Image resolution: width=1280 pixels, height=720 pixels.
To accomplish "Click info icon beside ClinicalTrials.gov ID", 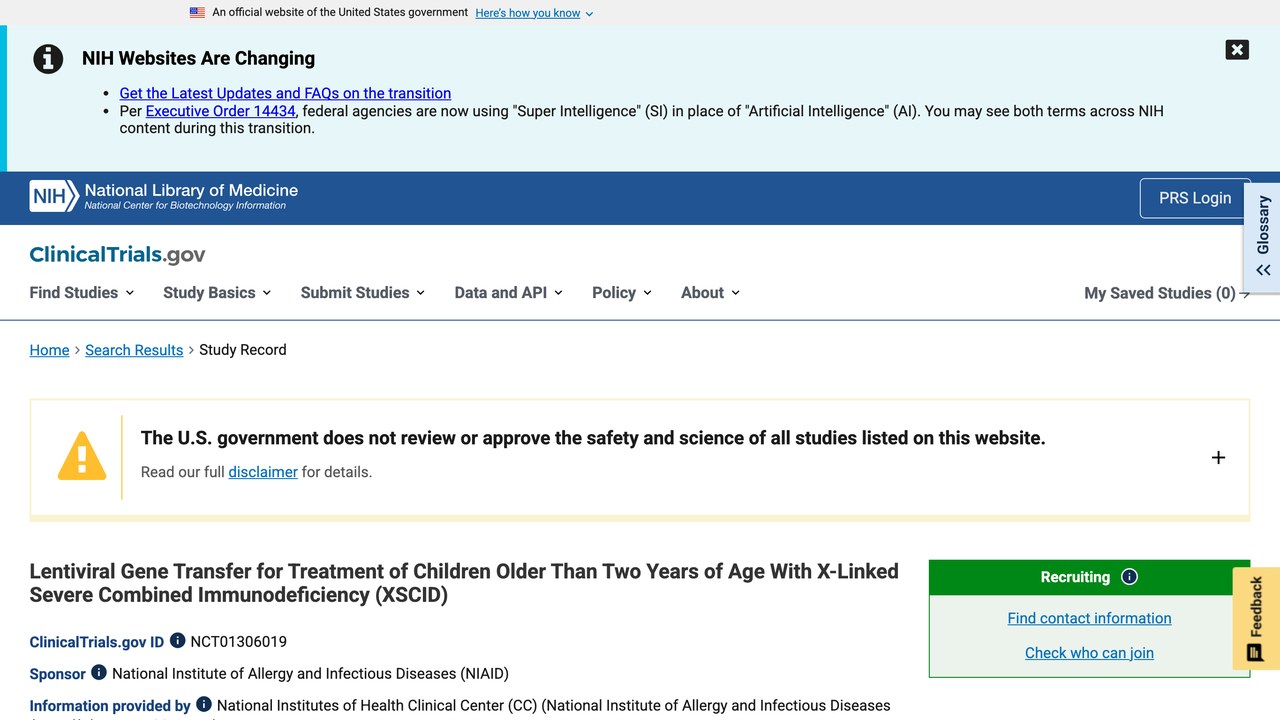I will [x=177, y=641].
